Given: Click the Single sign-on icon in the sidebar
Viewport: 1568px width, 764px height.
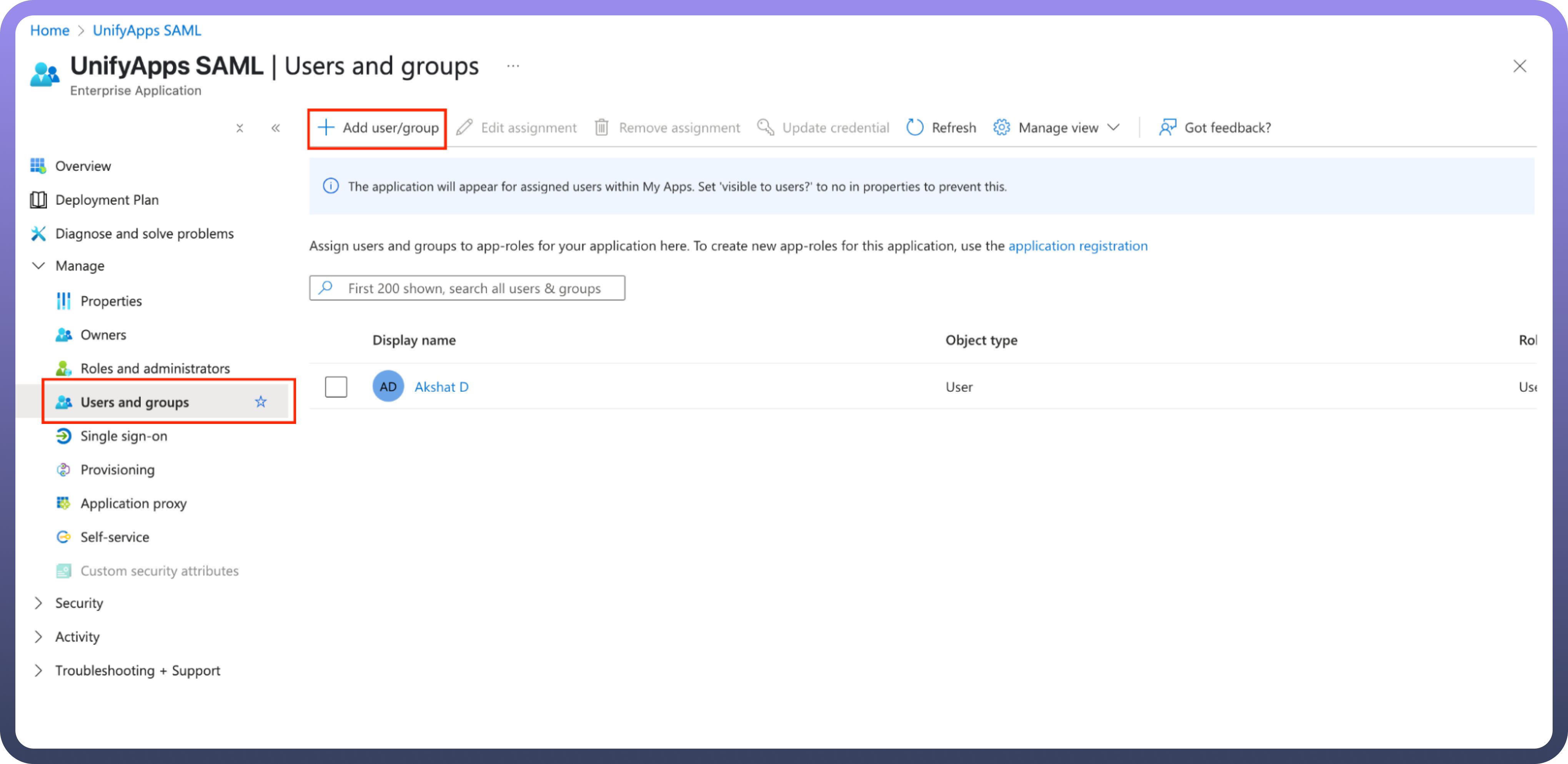Looking at the screenshot, I should (63, 436).
